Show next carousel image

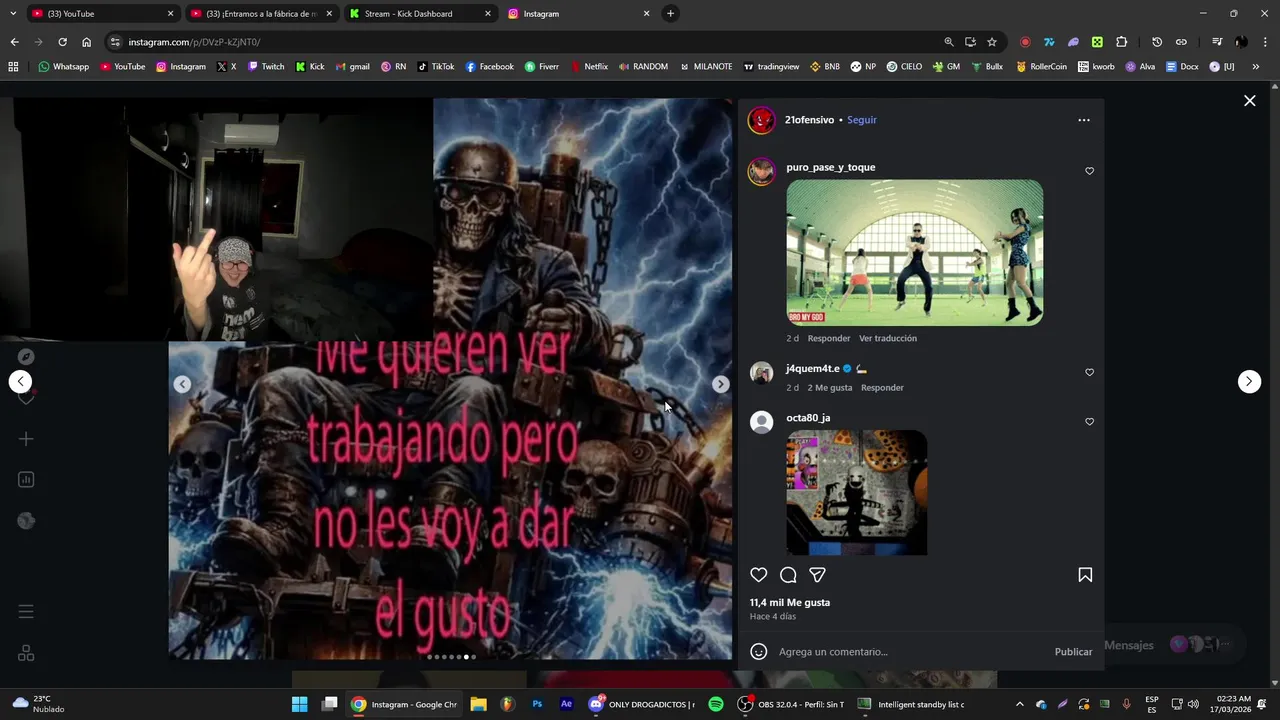[720, 384]
